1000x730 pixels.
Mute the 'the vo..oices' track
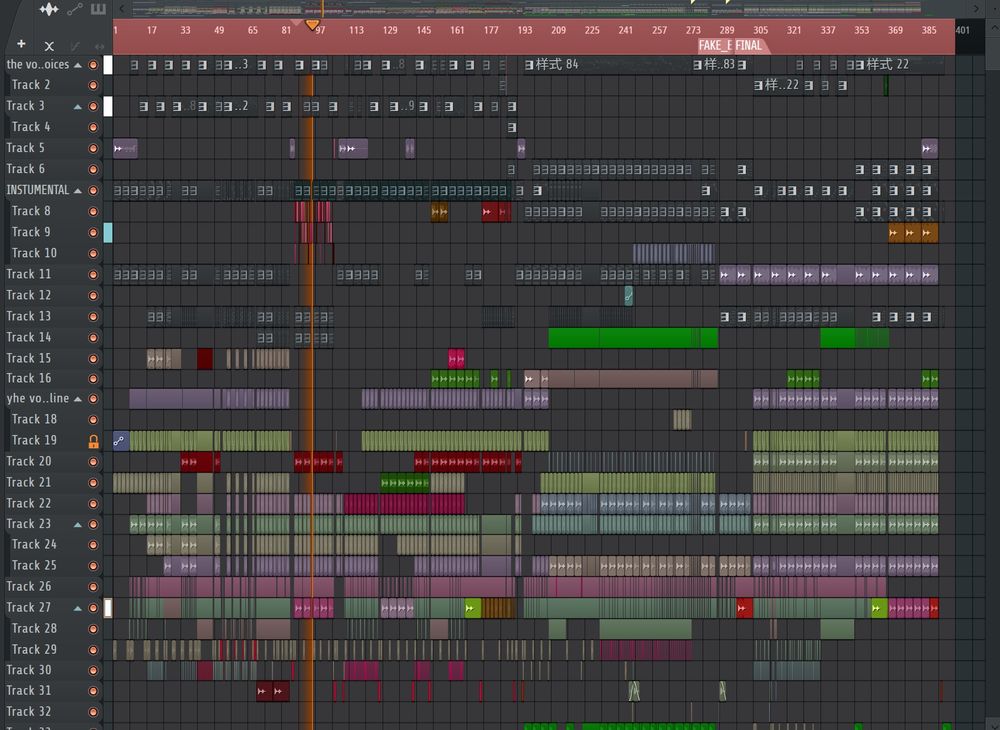point(93,65)
